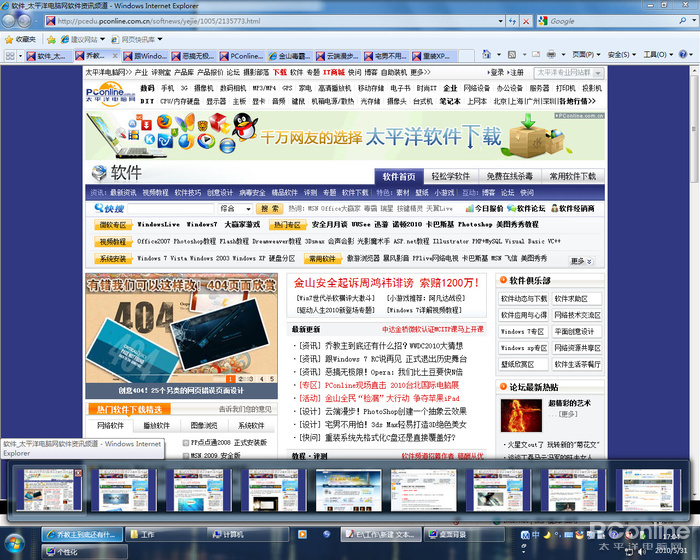The image size is (700, 560).
Task: Click the Home icon in command bar
Action: (486, 54)
